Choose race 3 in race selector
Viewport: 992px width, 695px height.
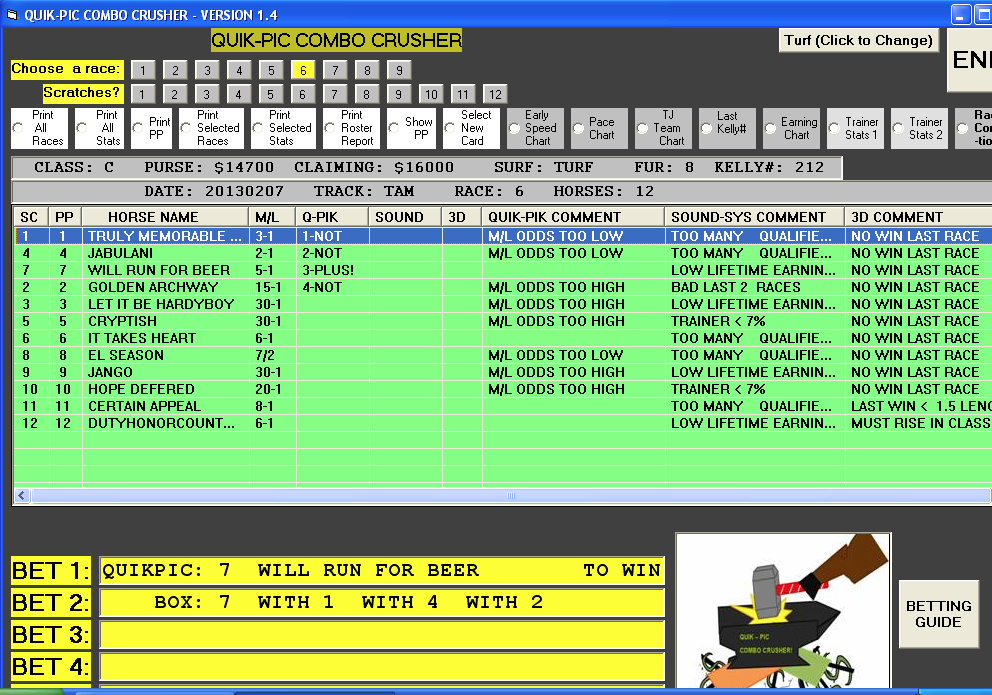point(206,70)
